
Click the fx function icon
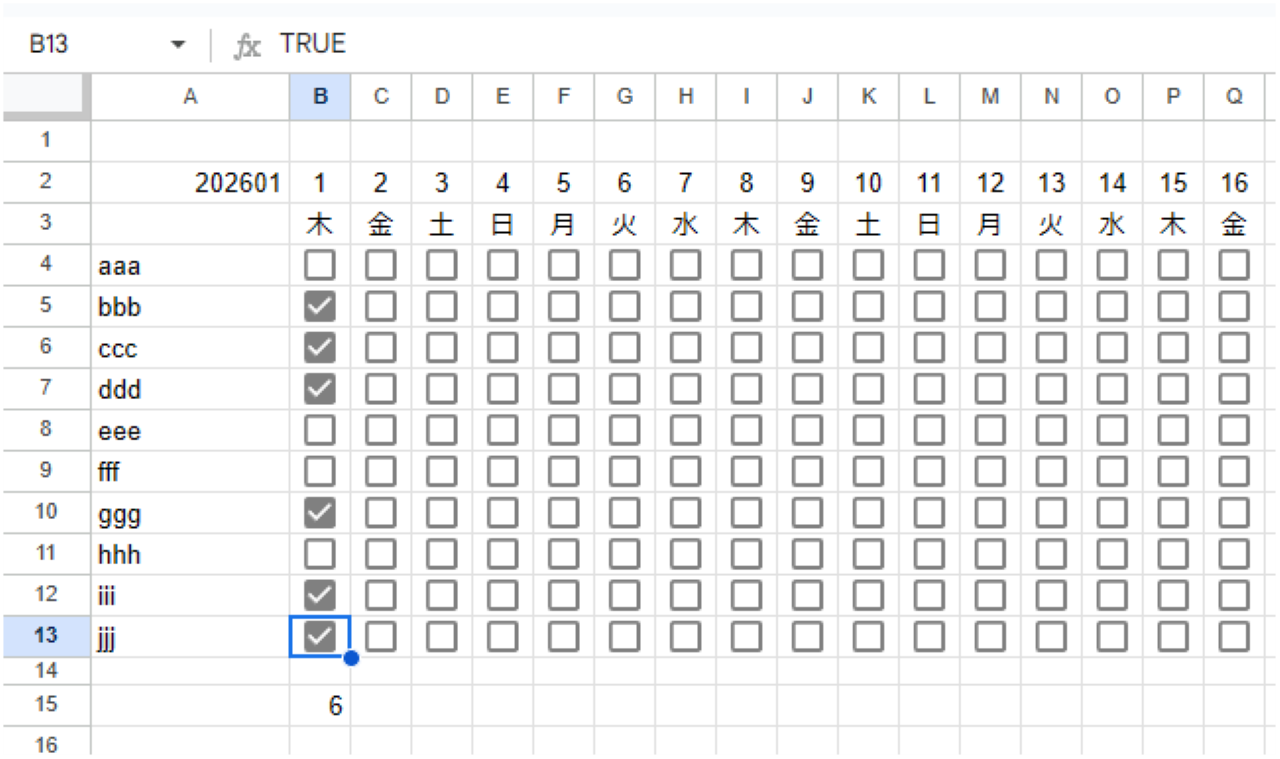click(247, 45)
